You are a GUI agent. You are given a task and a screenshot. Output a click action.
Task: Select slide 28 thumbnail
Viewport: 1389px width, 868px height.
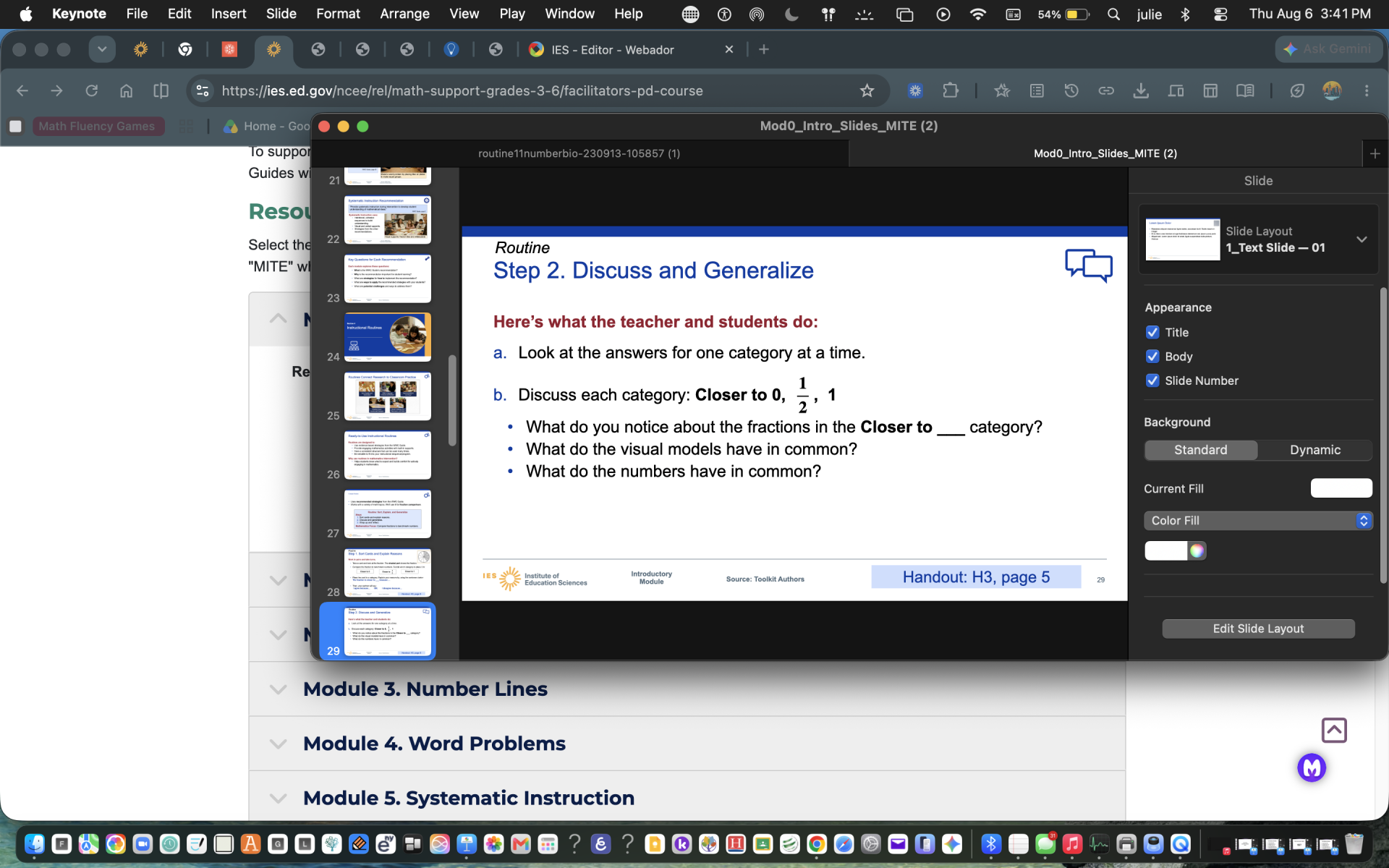click(387, 572)
